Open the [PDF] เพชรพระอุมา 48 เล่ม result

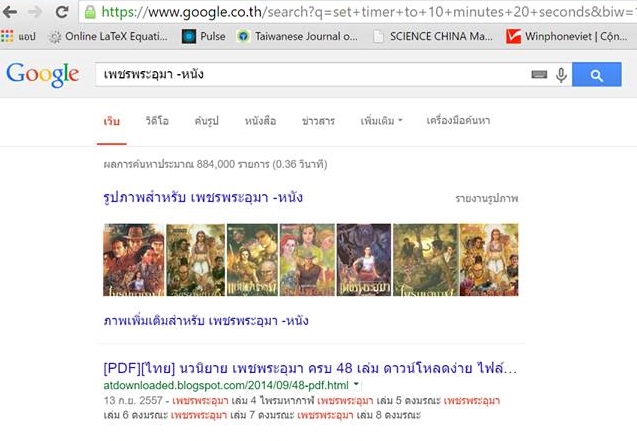(x=310, y=369)
